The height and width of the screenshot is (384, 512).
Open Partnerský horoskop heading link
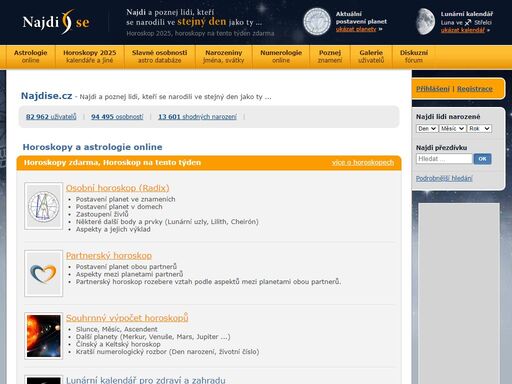point(109,256)
